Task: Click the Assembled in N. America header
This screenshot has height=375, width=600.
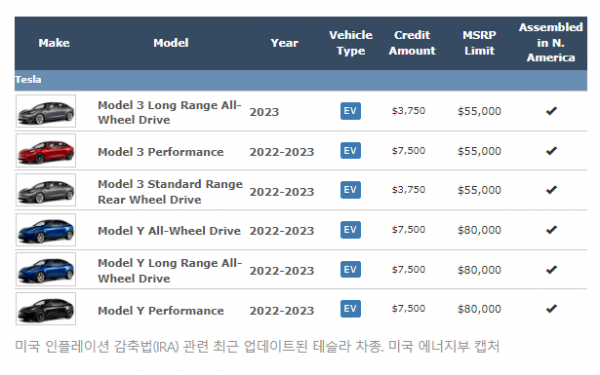Action: 551,42
